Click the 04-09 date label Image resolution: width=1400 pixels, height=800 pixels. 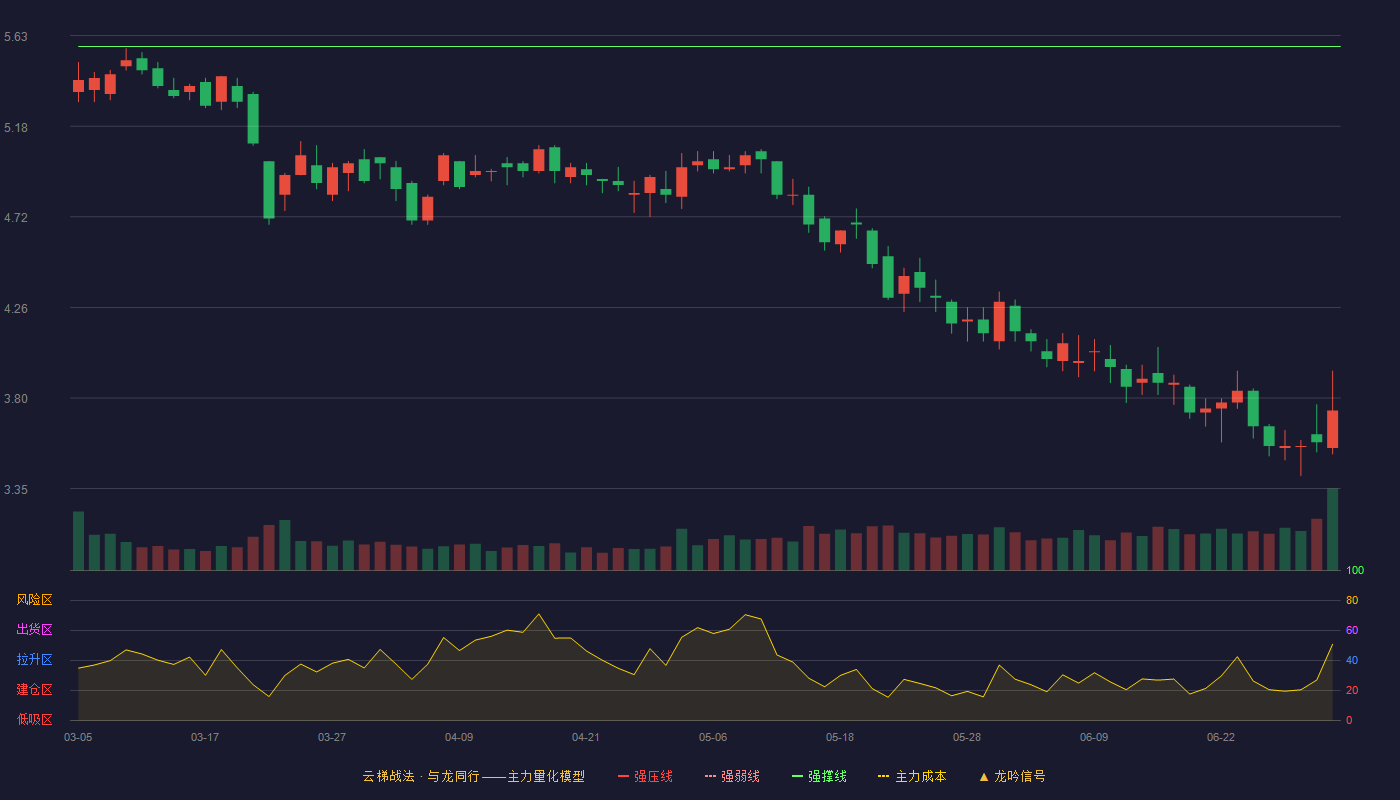tap(459, 737)
